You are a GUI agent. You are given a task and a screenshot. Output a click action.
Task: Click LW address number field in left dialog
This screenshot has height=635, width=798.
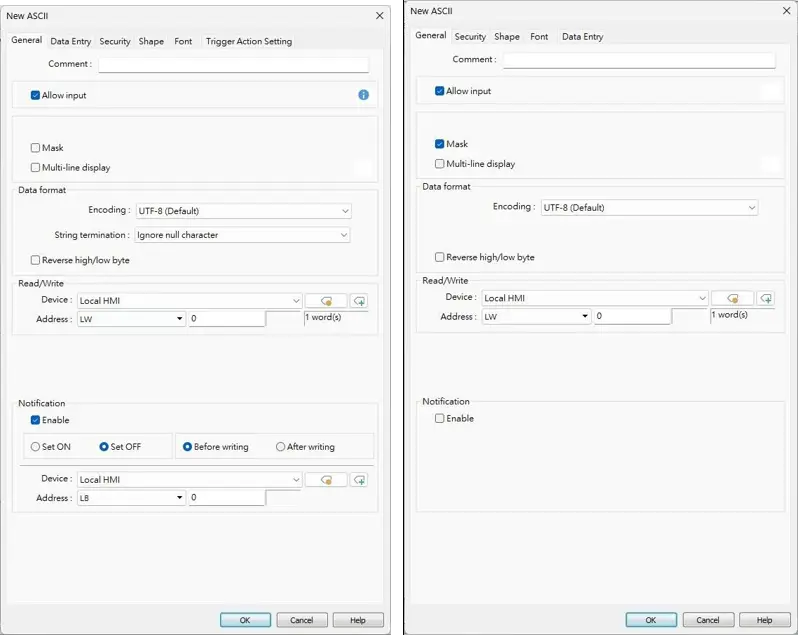227,319
